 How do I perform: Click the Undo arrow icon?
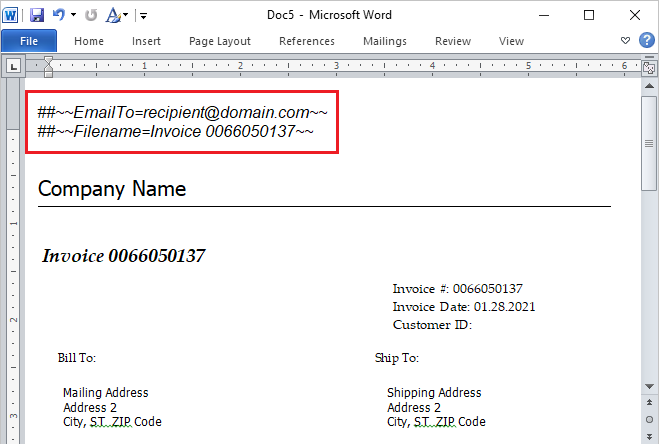[x=59, y=15]
